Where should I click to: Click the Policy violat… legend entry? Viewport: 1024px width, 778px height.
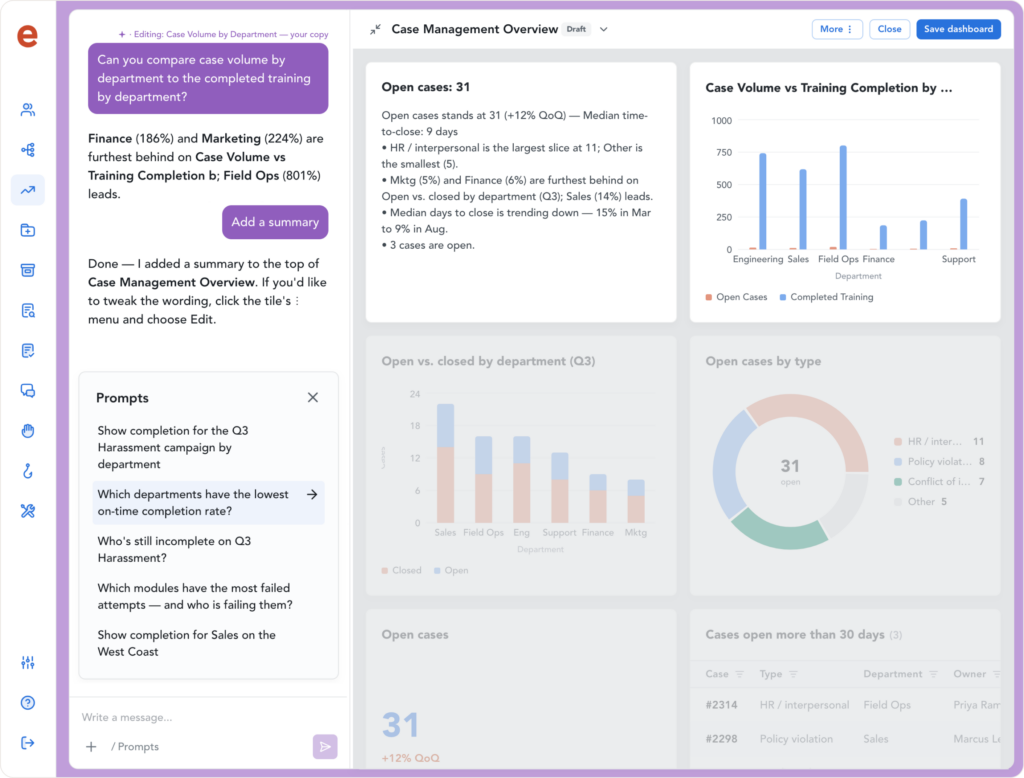pos(938,462)
